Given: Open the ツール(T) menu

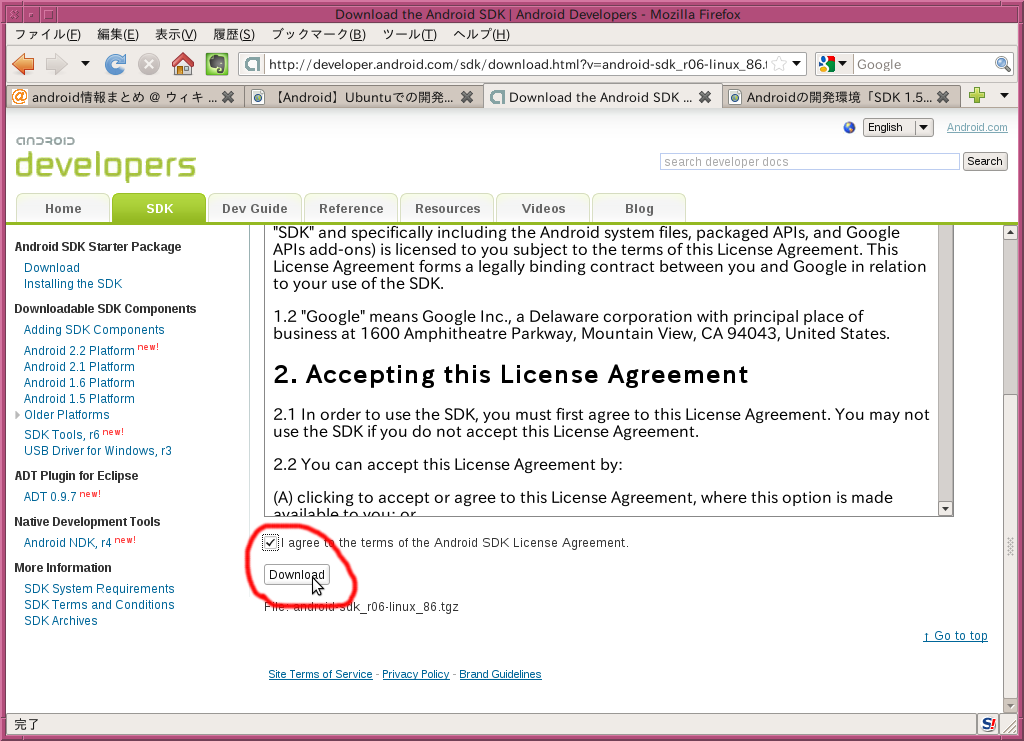Looking at the screenshot, I should (409, 35).
